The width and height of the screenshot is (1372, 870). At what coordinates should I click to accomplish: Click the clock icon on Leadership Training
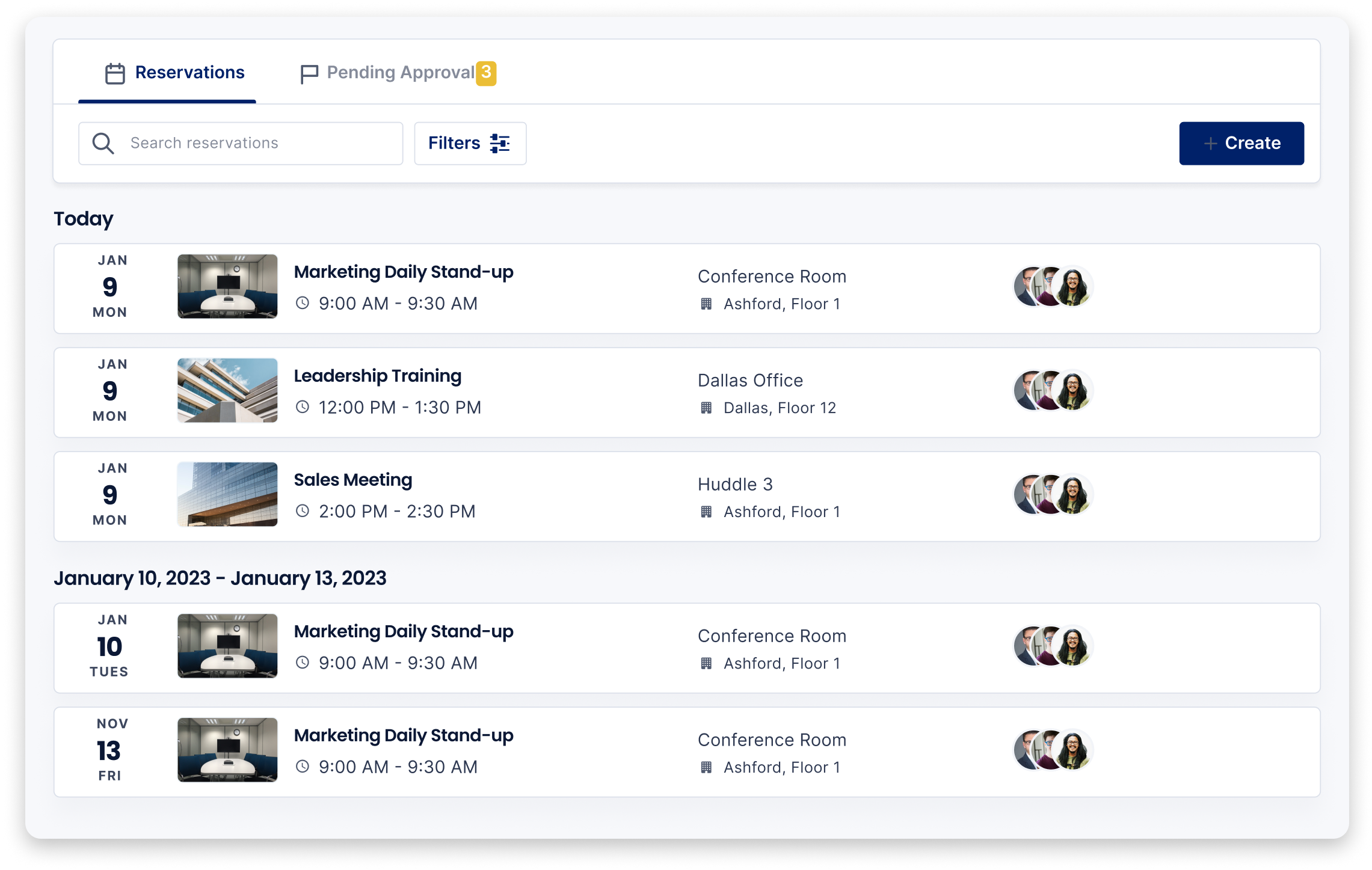(303, 407)
